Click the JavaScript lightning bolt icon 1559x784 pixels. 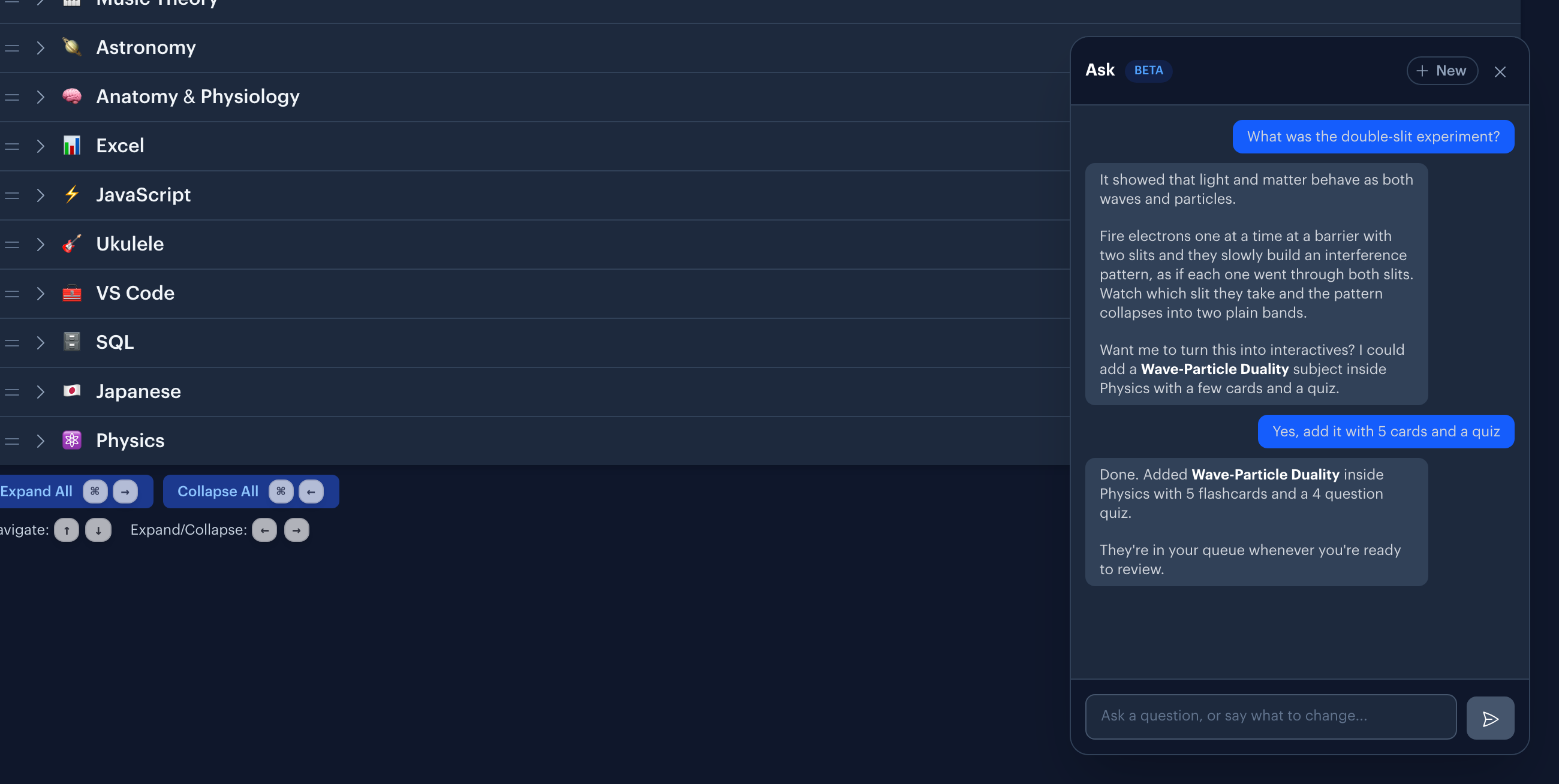[72, 194]
